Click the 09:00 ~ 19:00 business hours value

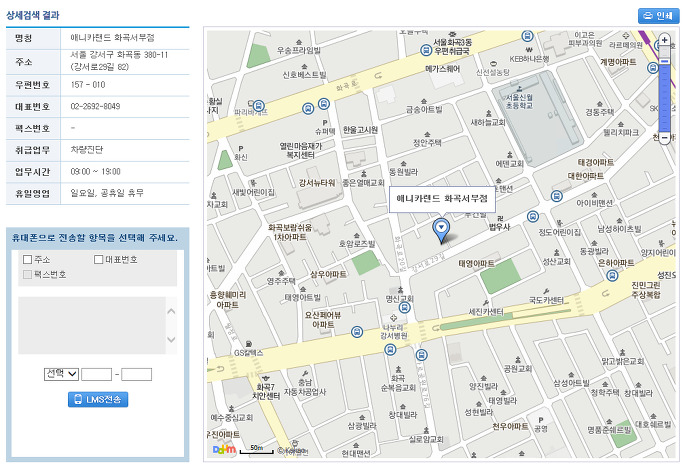tap(95, 172)
